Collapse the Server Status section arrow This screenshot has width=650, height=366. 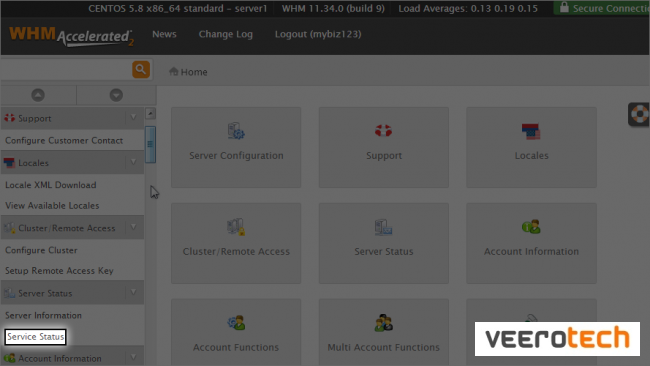(x=133, y=293)
